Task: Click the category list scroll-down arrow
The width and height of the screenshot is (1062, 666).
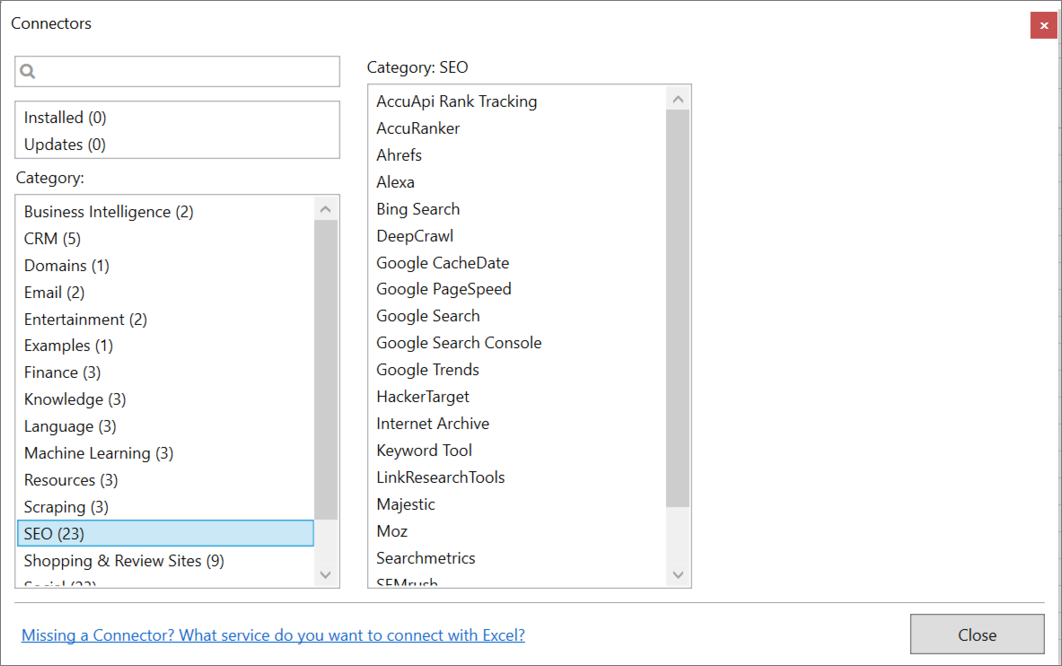Action: point(326,575)
